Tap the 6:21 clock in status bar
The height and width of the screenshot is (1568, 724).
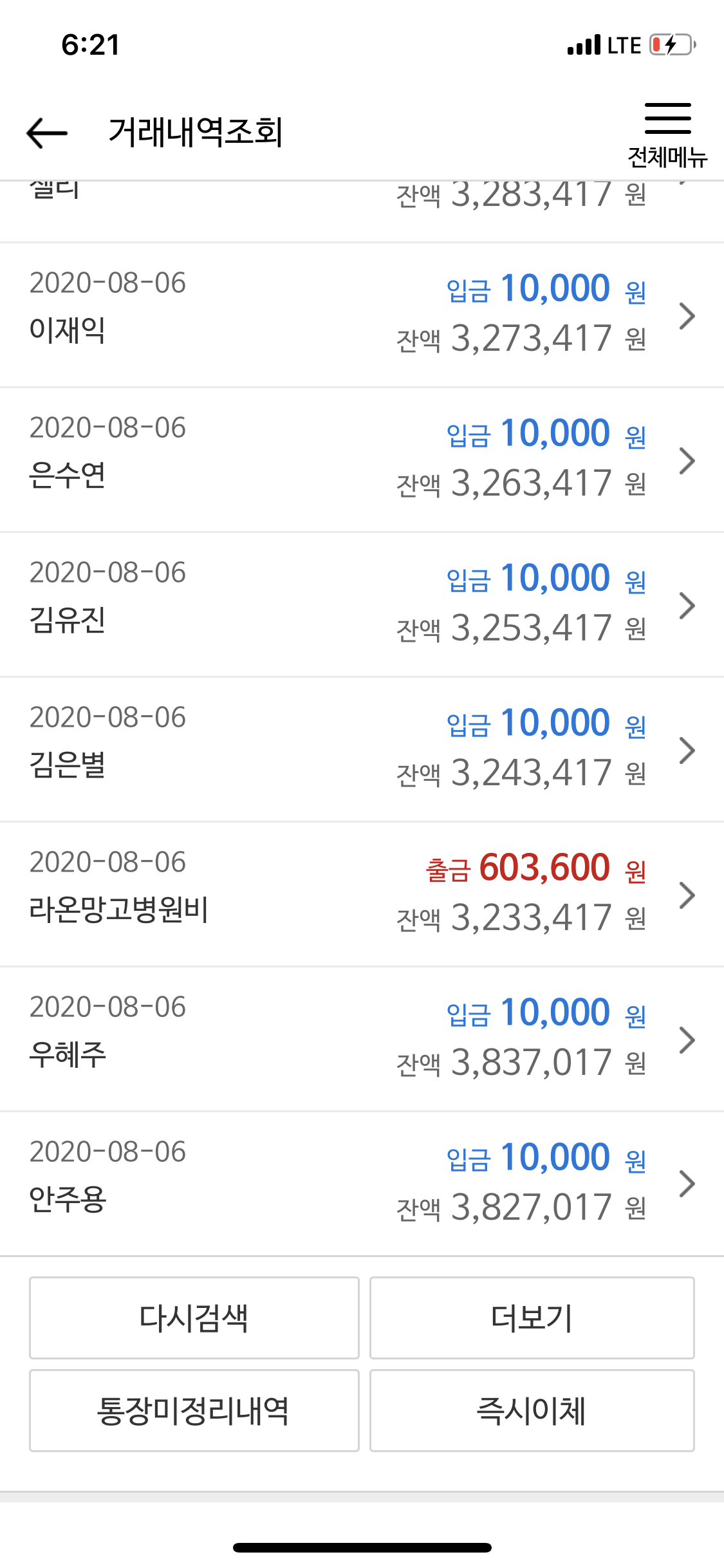tap(91, 45)
